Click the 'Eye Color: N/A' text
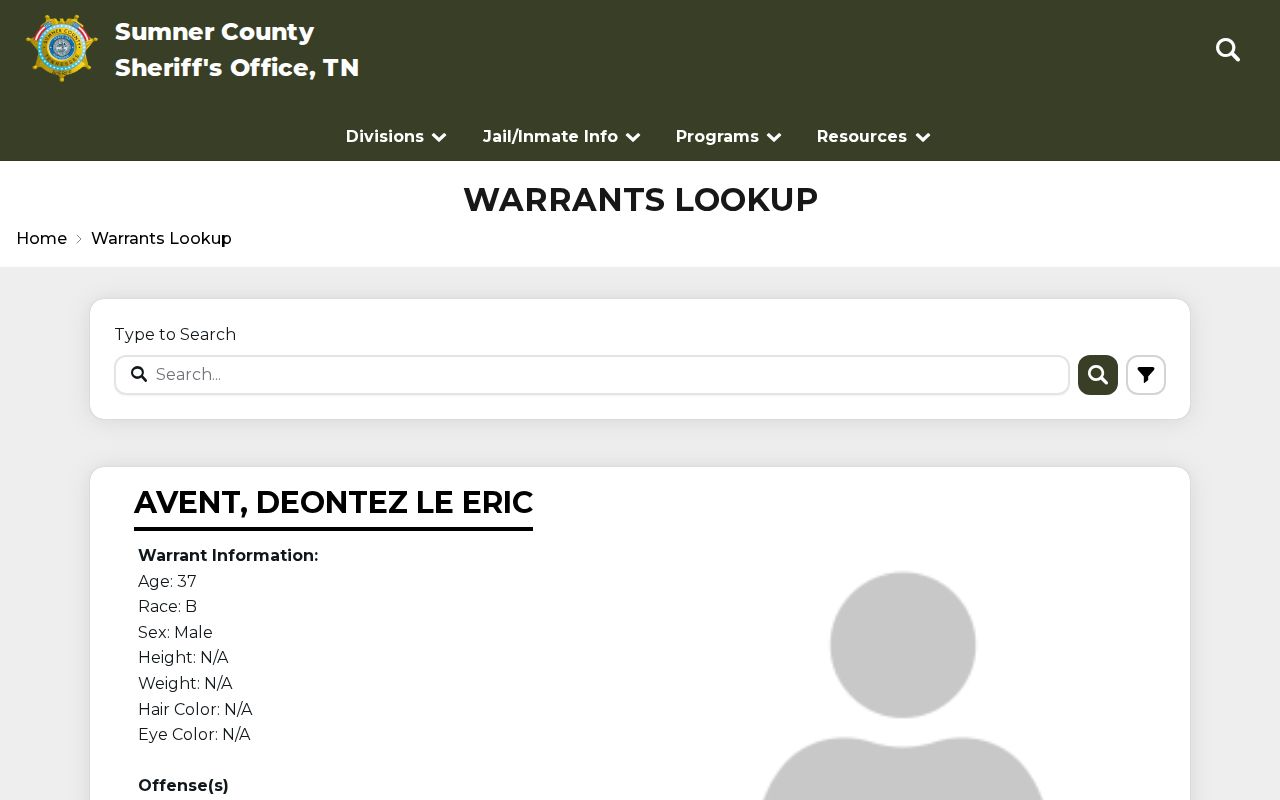The image size is (1280, 800). click(x=194, y=735)
